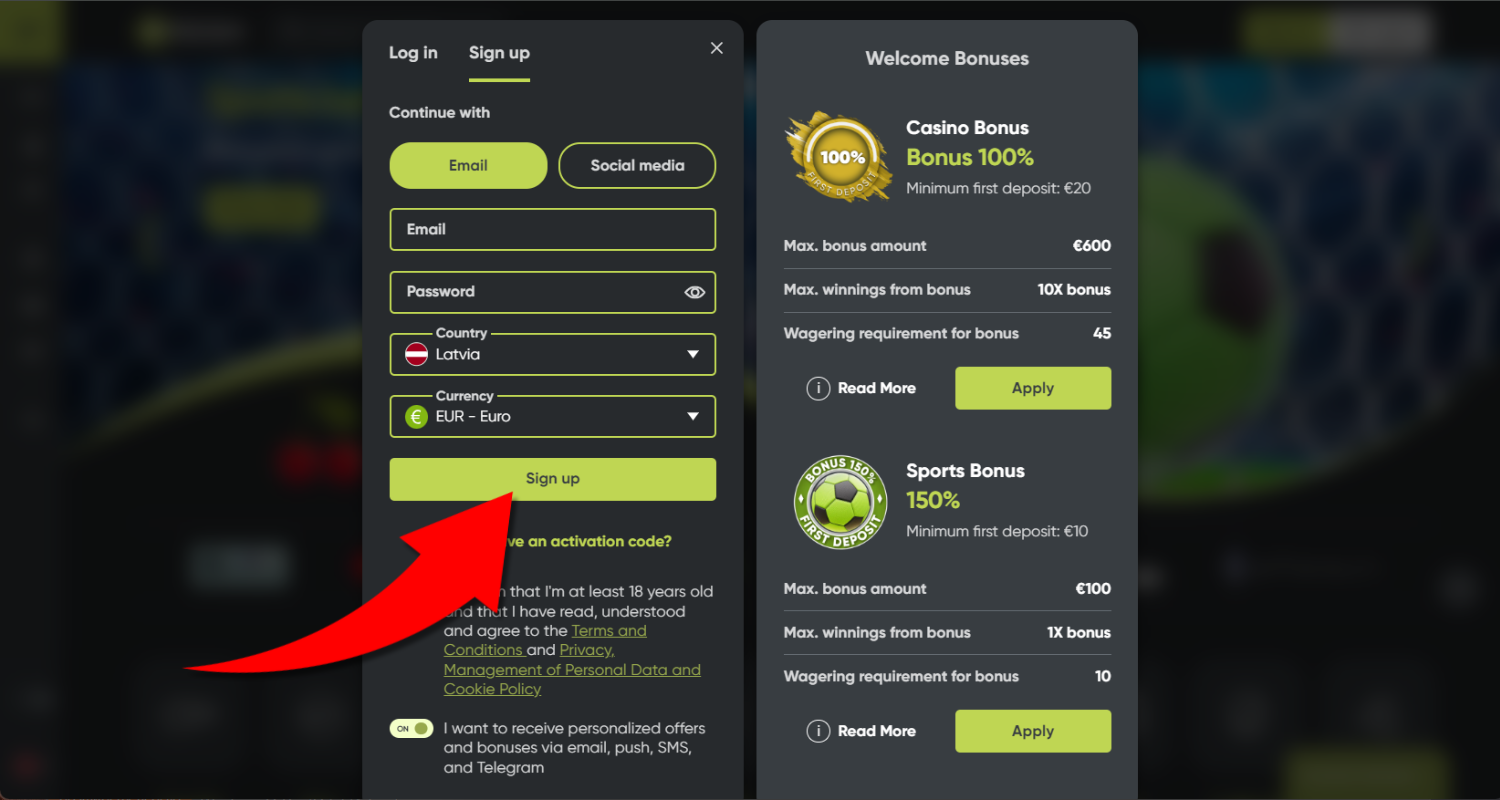Click the info icon beside Casino Read More
Image resolution: width=1500 pixels, height=800 pixels.
(x=818, y=388)
